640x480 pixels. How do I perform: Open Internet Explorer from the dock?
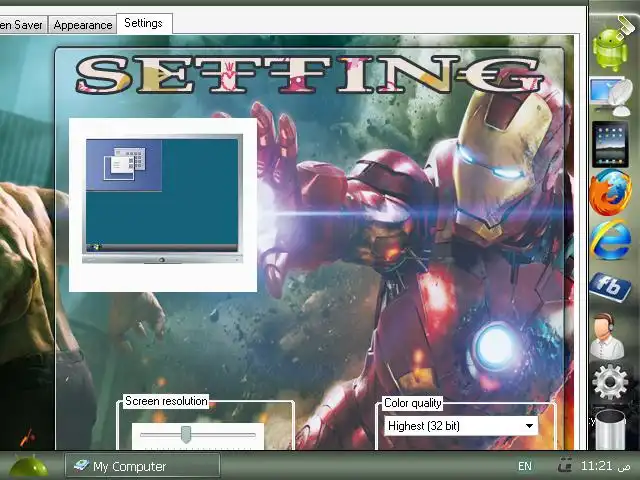tap(610, 240)
